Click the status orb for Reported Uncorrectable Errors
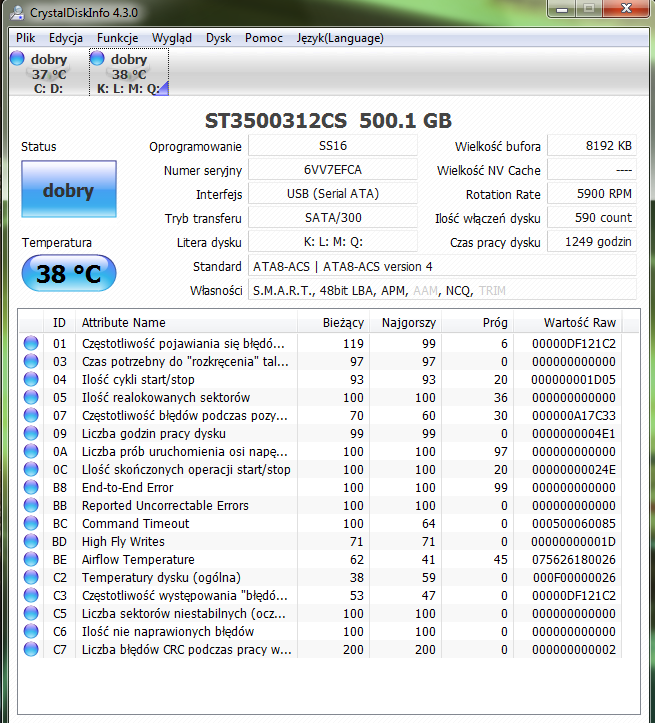This screenshot has width=655, height=723. point(31,506)
